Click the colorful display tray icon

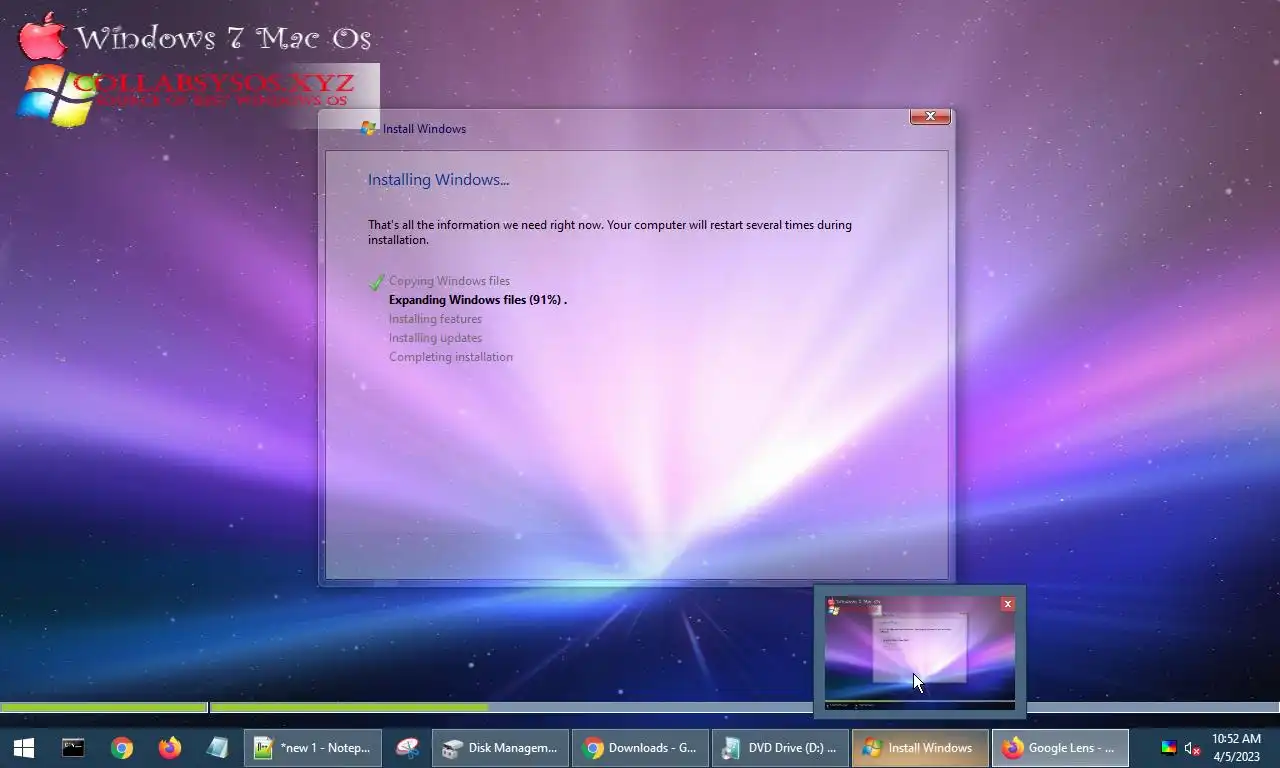coord(1168,748)
